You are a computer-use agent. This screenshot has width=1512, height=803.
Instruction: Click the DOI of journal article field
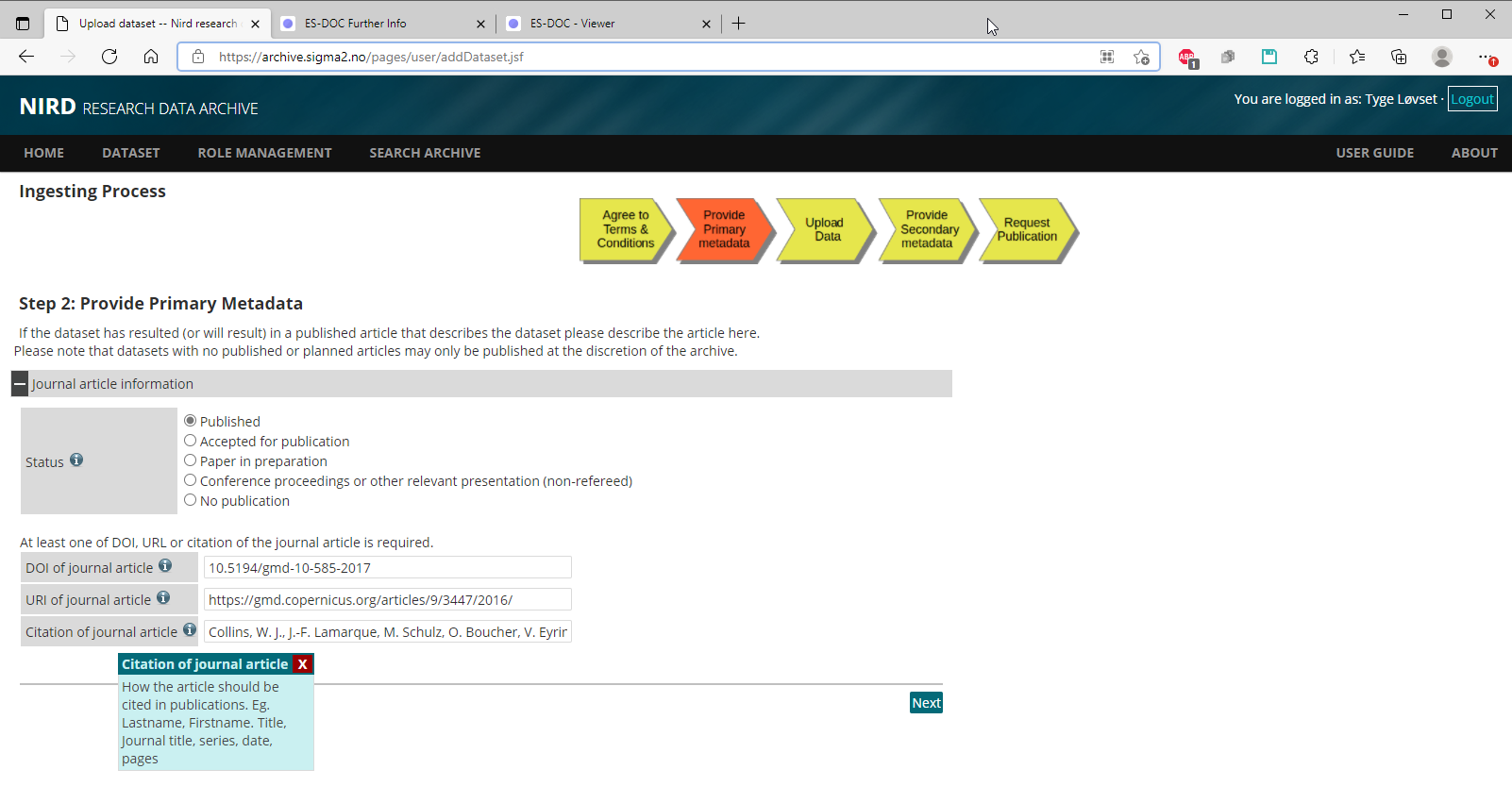tap(387, 568)
